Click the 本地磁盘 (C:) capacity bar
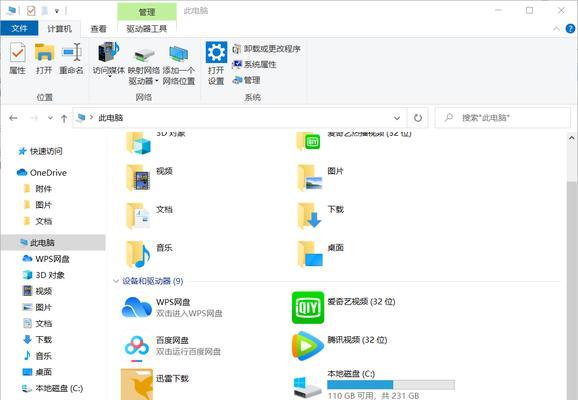 point(391,385)
